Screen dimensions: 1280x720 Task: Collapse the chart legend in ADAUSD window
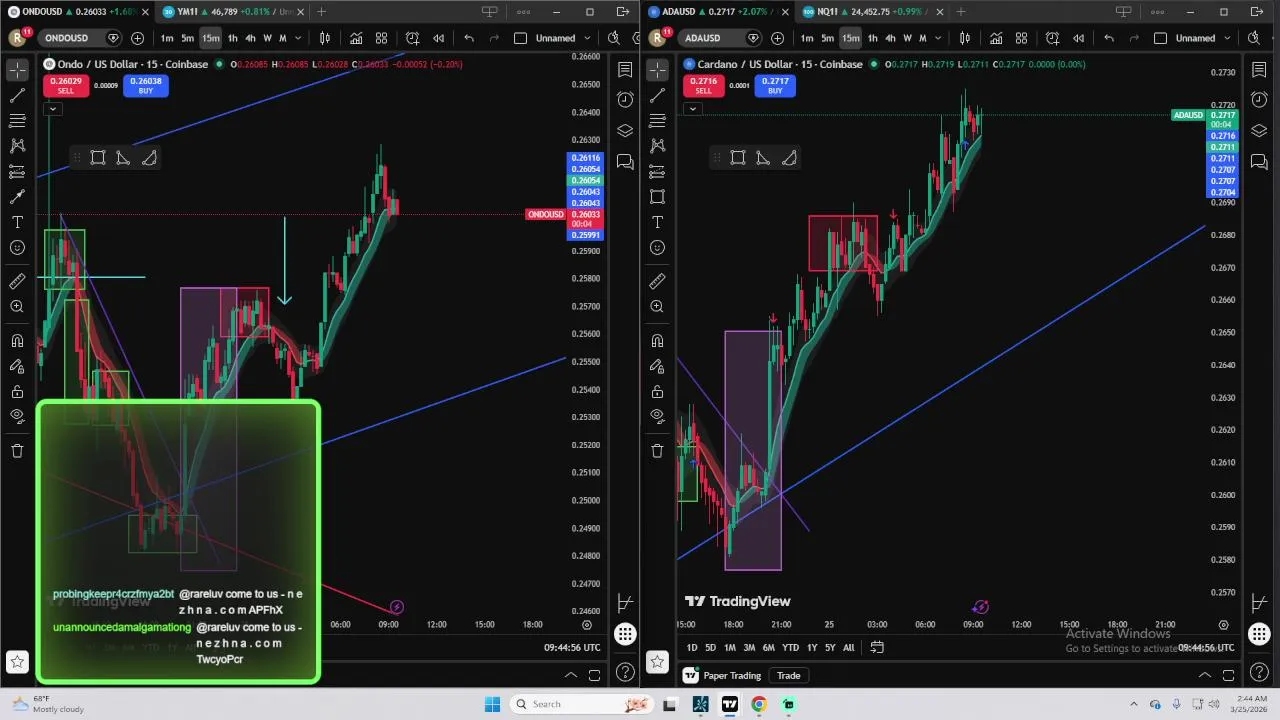pyautogui.click(x=692, y=108)
